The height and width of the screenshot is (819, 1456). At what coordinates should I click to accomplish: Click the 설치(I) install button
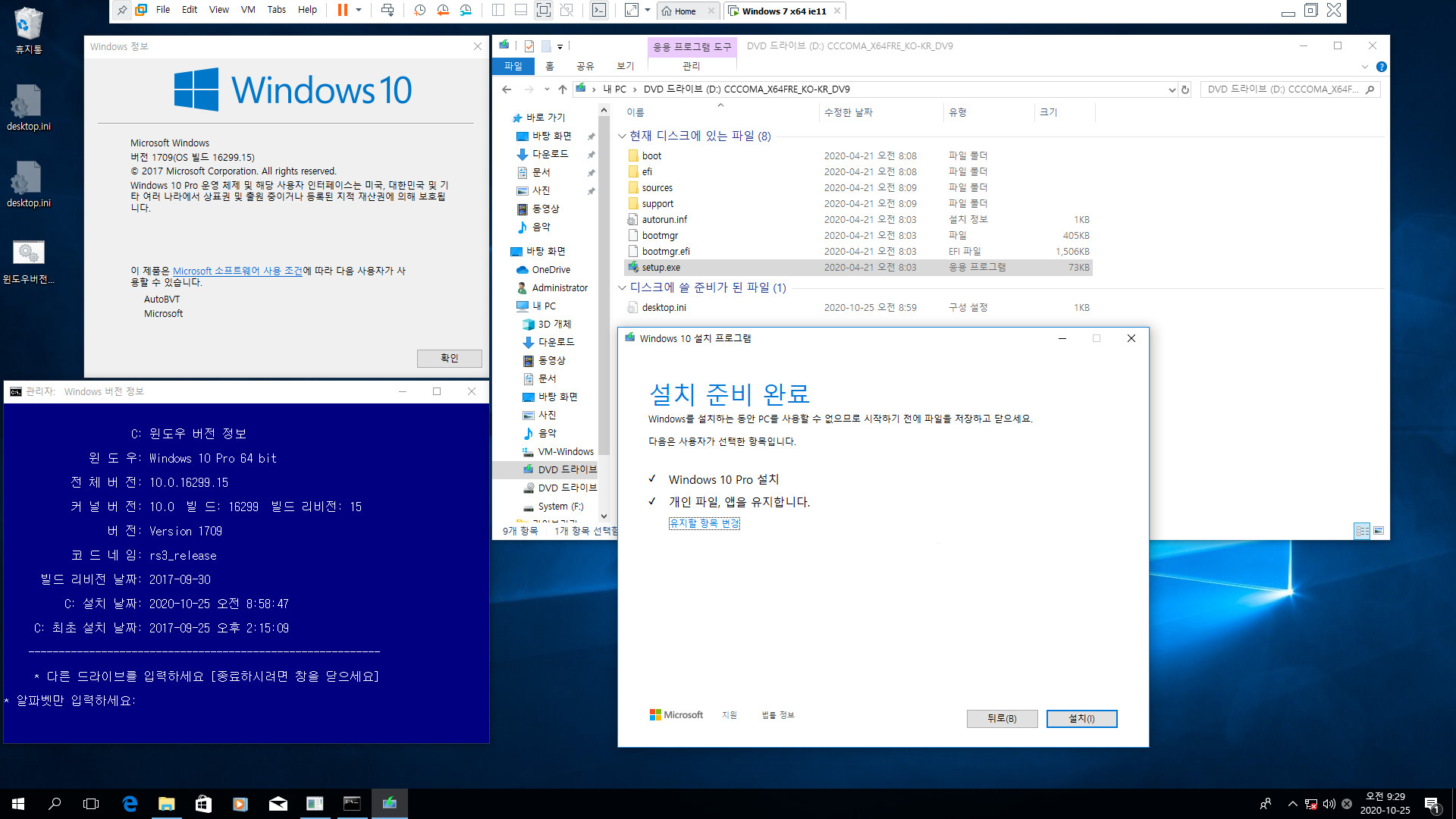[x=1081, y=719]
